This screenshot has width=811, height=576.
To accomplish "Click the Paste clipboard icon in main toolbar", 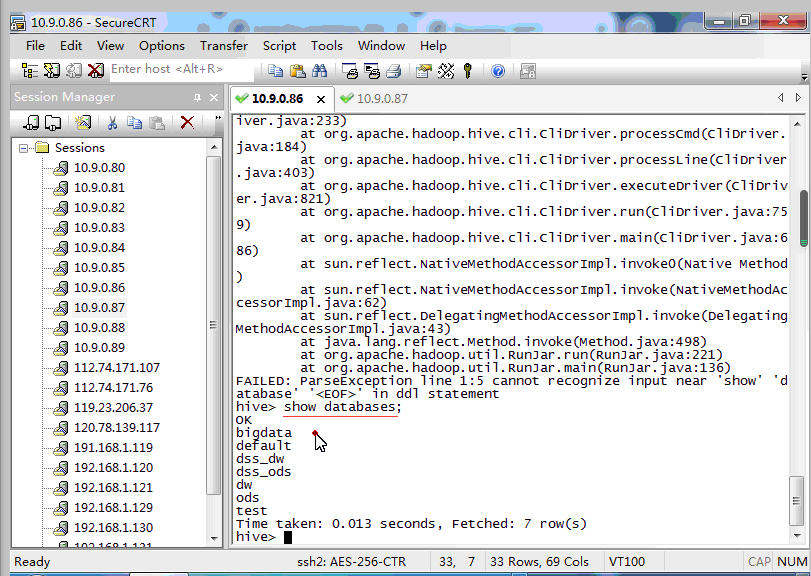I will pos(298,70).
